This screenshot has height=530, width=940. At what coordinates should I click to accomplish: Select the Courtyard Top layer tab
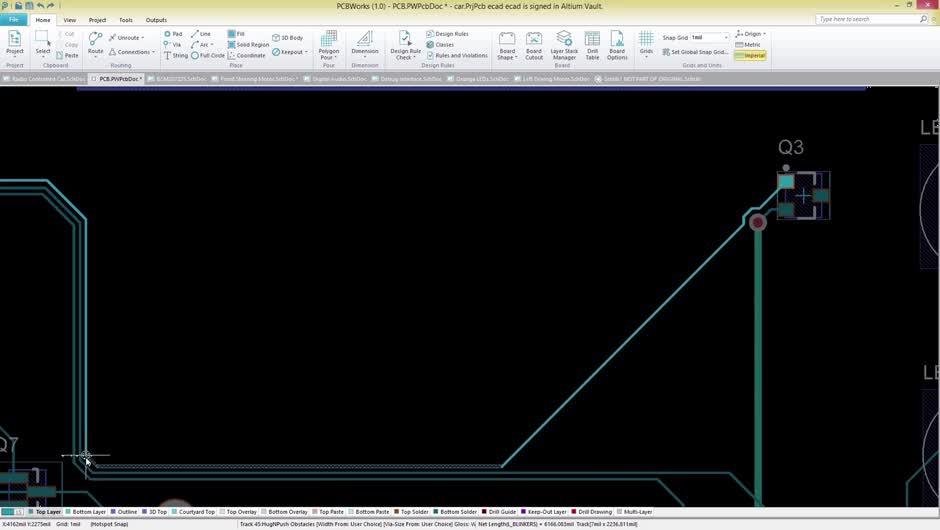(x=193, y=512)
